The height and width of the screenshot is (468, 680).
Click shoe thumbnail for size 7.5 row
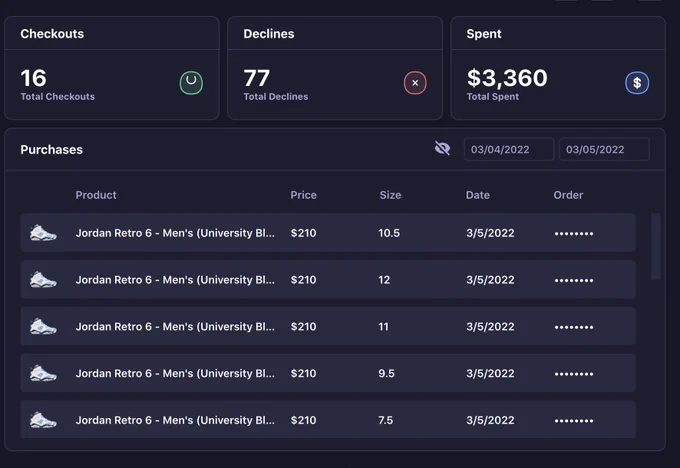tap(43, 420)
